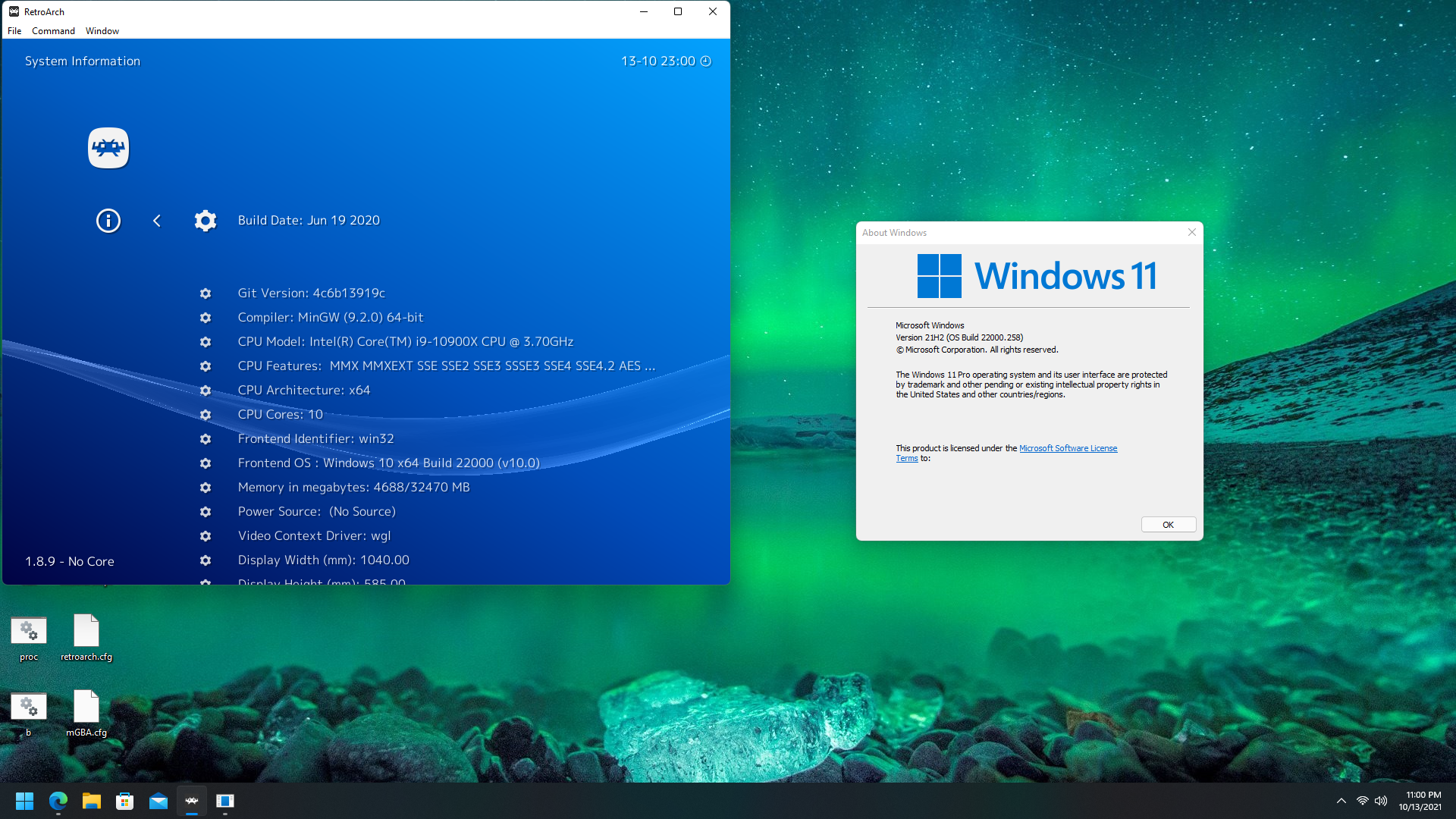Open the Window menu
The height and width of the screenshot is (819, 1456).
[102, 31]
